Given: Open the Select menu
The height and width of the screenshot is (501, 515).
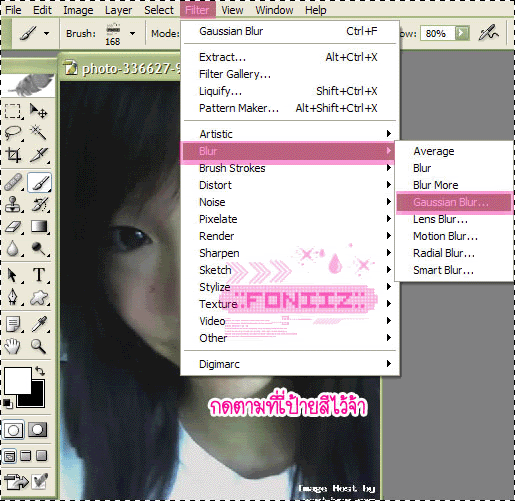Looking at the screenshot, I should (x=159, y=10).
